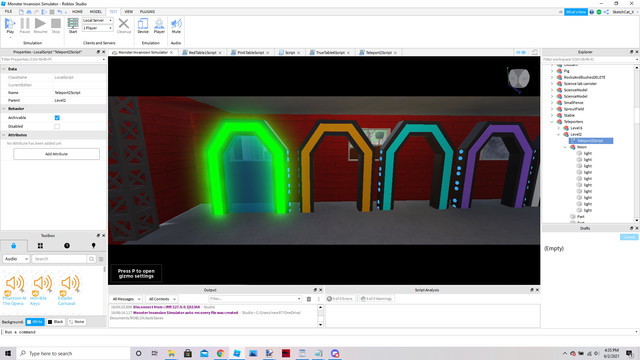Collapse the Behavior properties section
Image resolution: width=640 pixels, height=360 pixels.
[4, 109]
